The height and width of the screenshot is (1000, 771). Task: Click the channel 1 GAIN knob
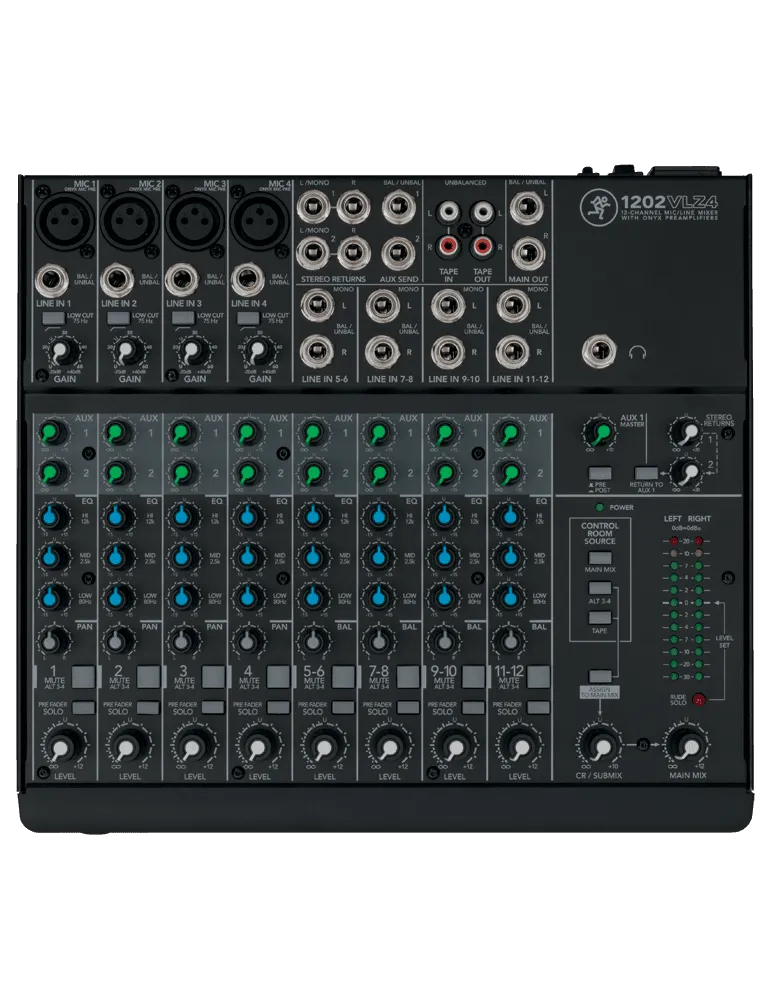tap(61, 351)
